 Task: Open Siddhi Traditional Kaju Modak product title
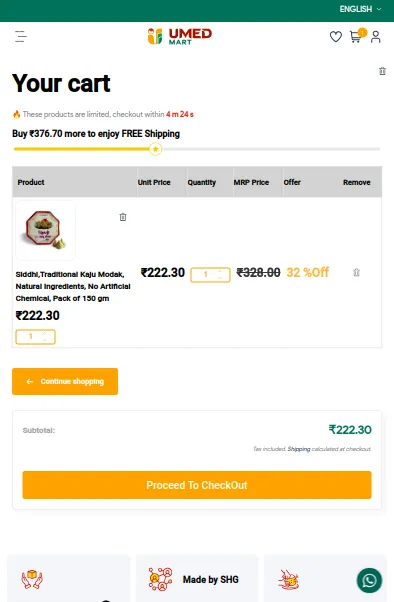point(73,286)
